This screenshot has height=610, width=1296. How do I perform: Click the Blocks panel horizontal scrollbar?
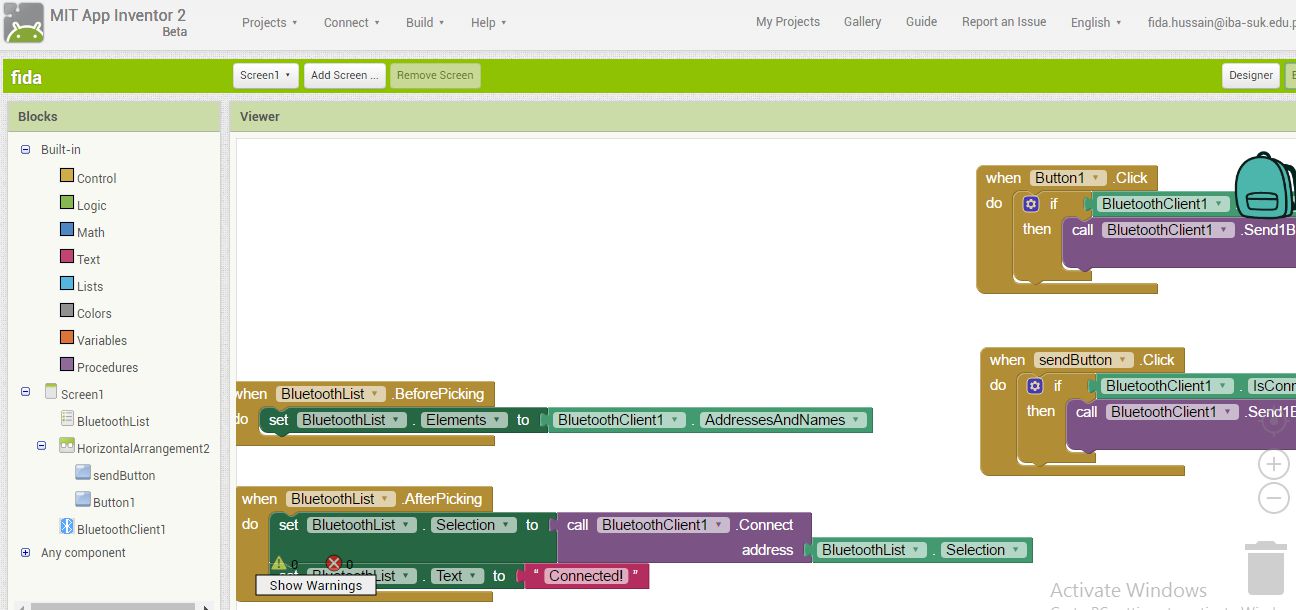point(112,605)
